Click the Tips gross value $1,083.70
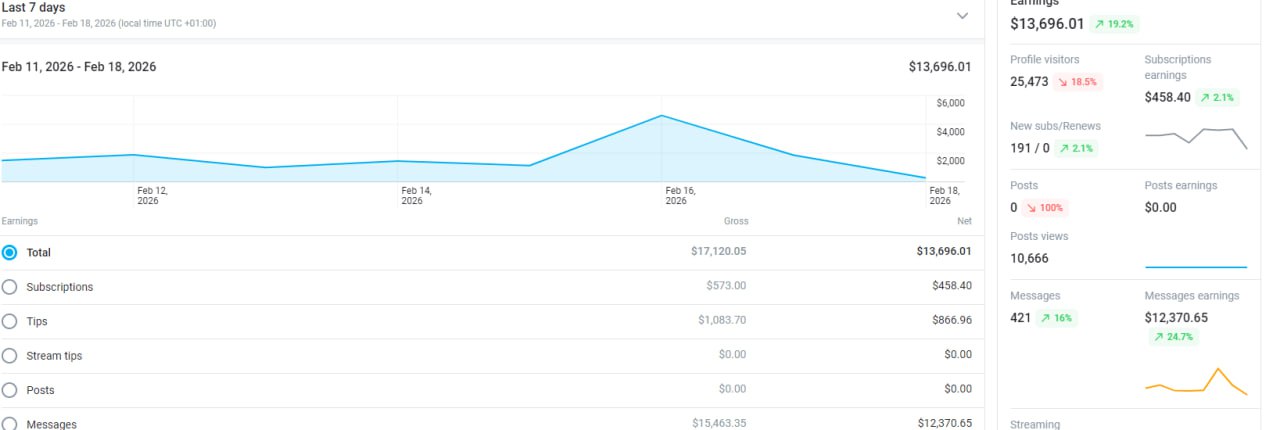This screenshot has width=1280, height=430. 722,321
